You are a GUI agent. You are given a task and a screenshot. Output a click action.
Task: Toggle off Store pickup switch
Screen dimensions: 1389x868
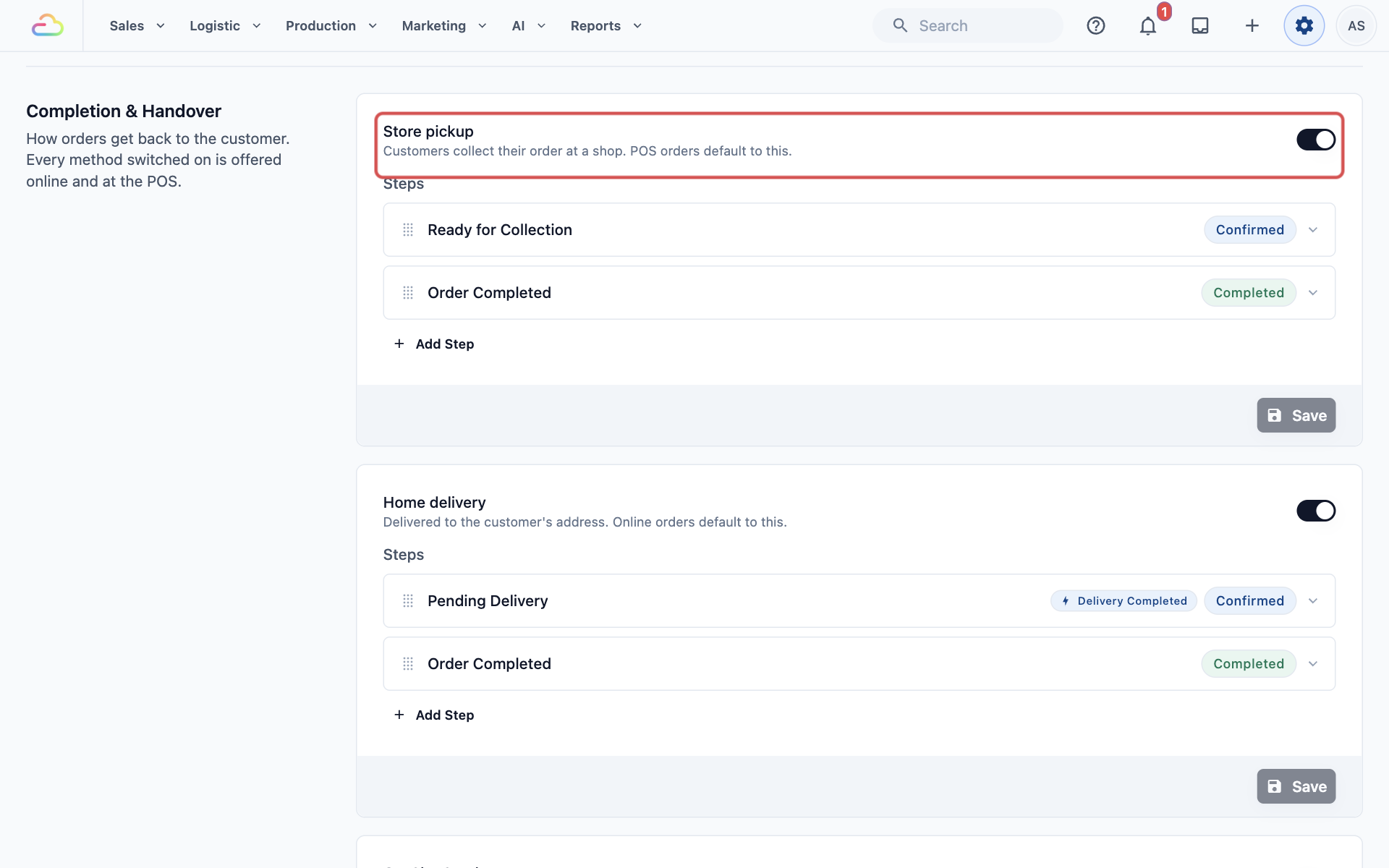[x=1316, y=140]
